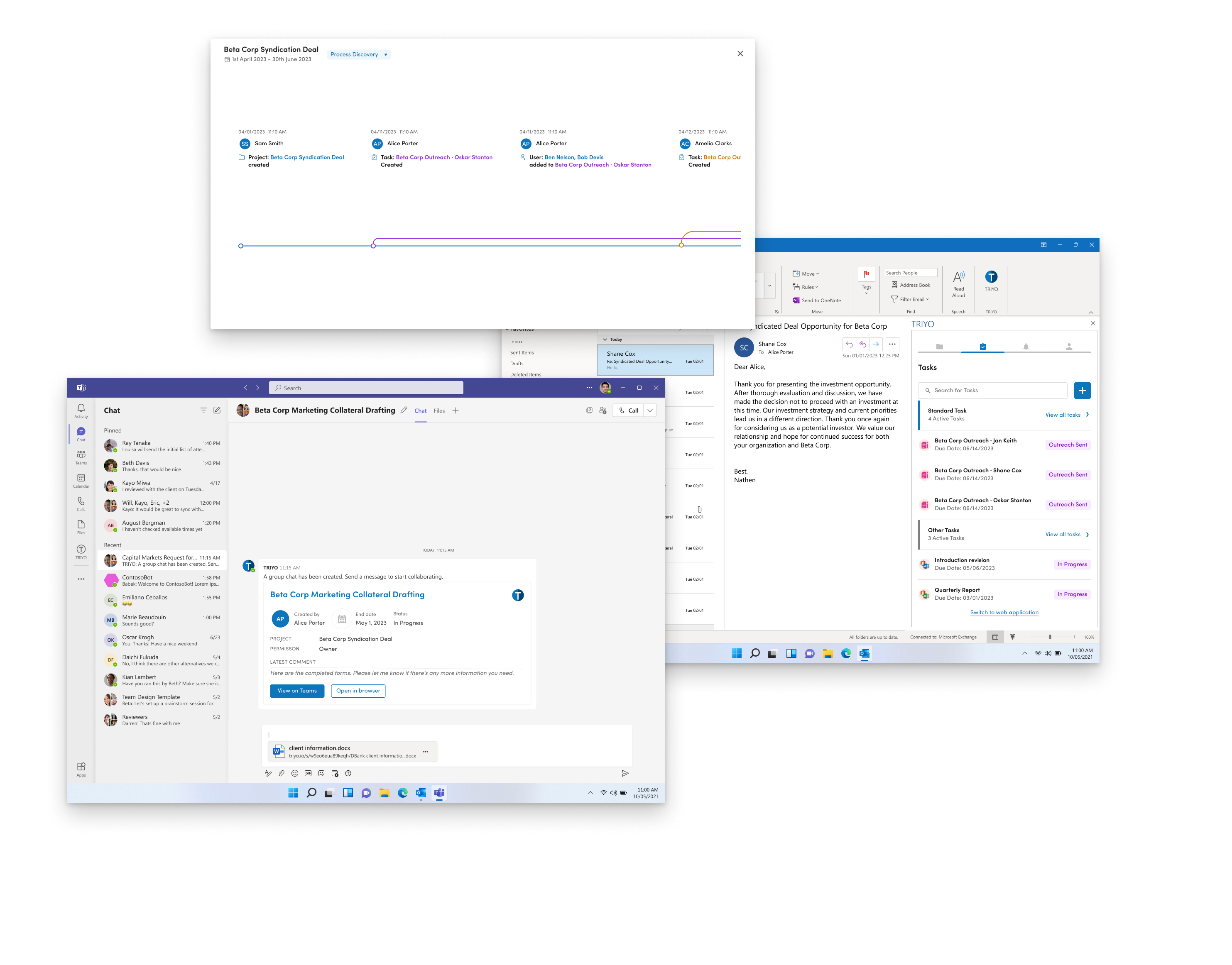This screenshot has height=965, width=1232.
Task: Select the Drafts folder in Outlook
Action: click(517, 363)
